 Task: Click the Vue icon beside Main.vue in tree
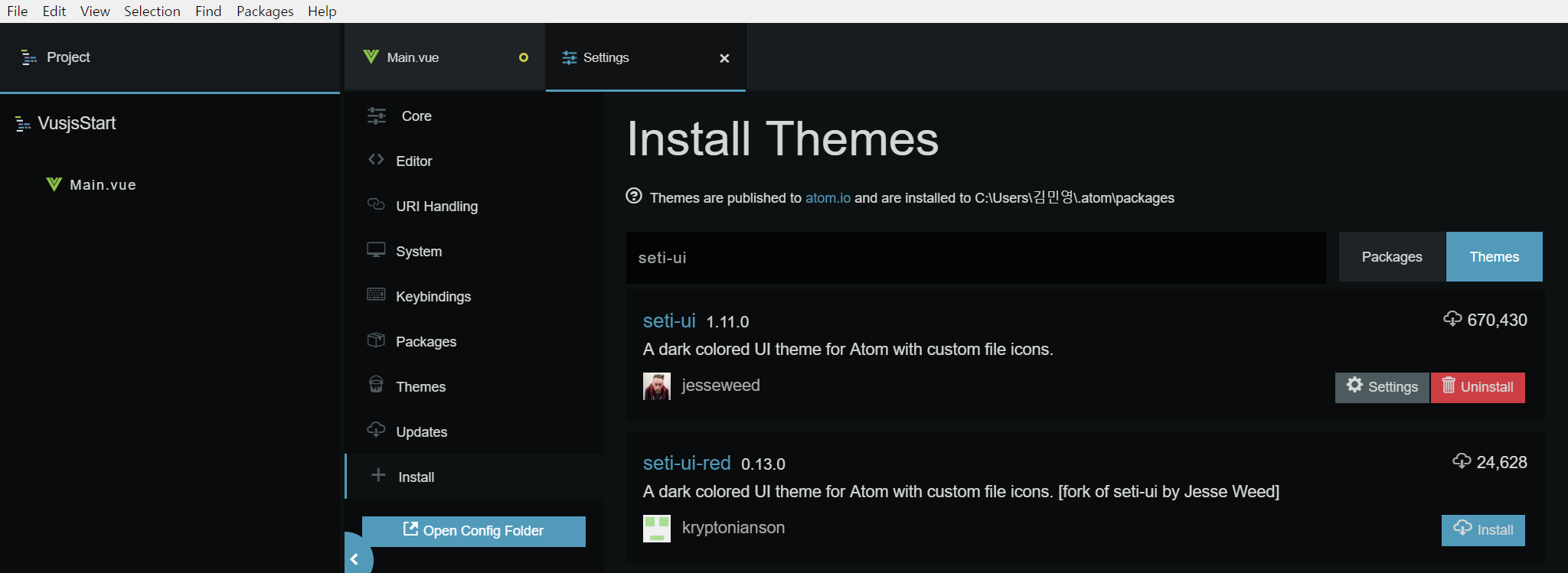[54, 184]
